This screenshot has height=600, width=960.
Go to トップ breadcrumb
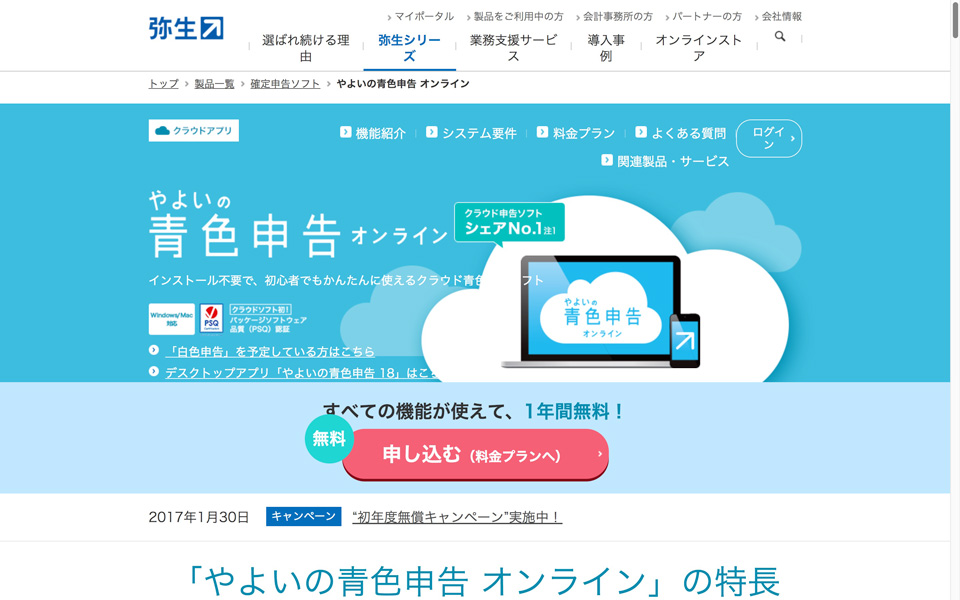point(163,84)
